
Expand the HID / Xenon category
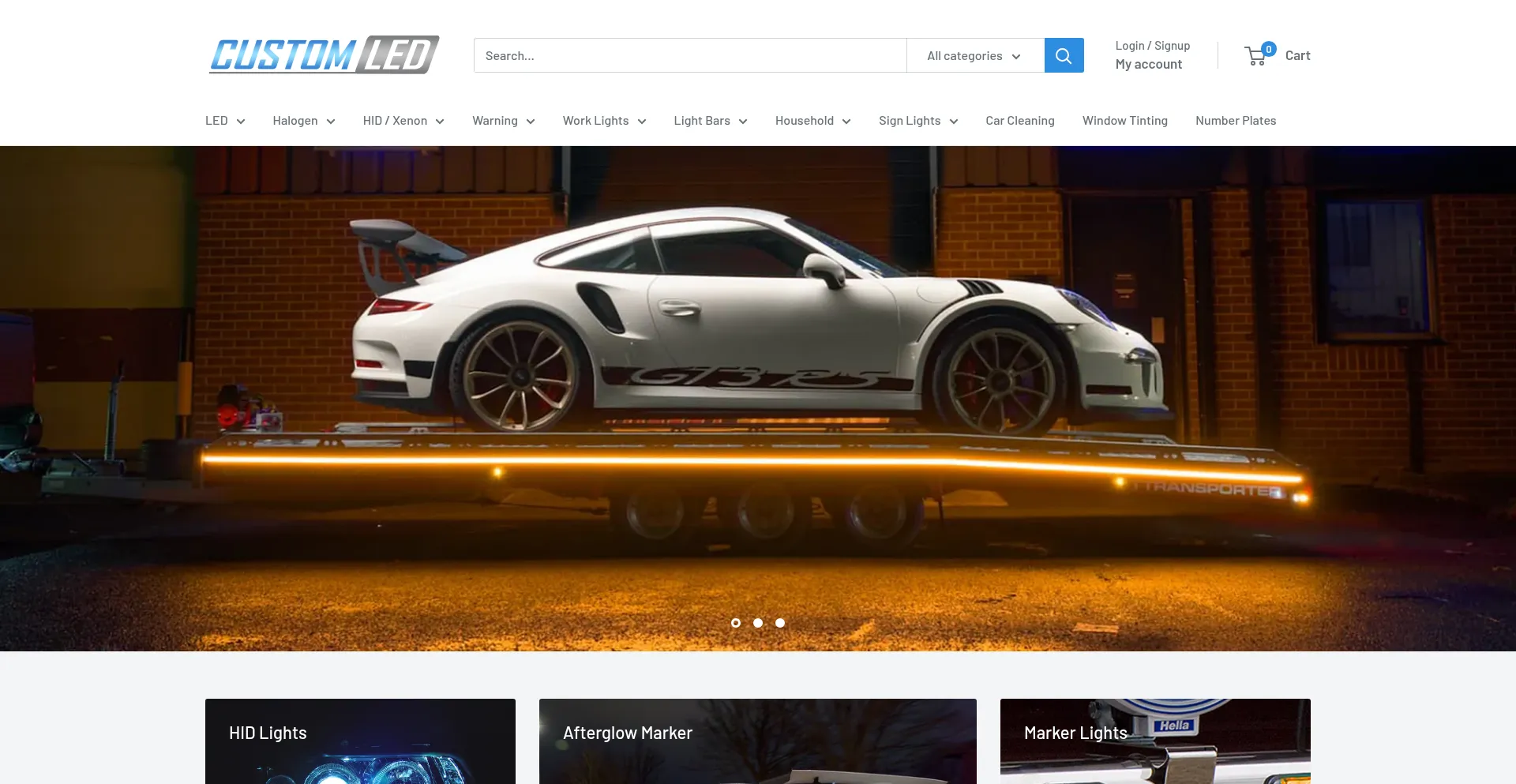coord(403,120)
